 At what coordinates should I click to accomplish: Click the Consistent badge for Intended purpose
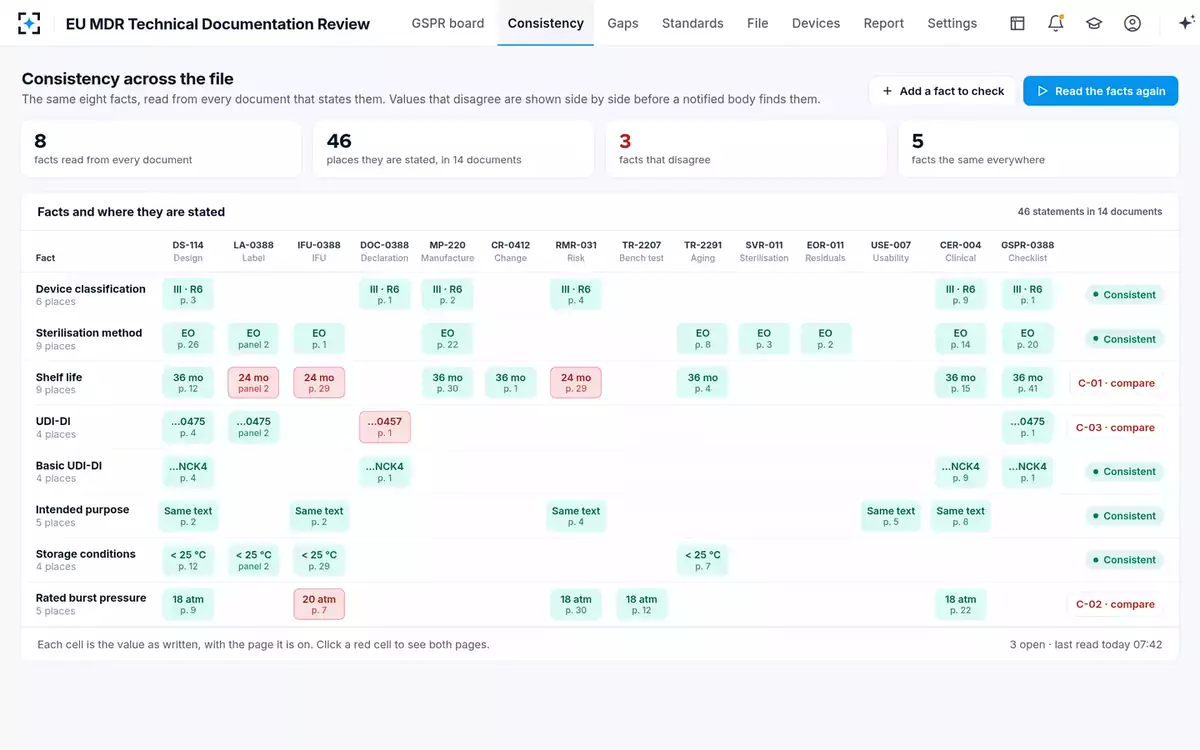point(1124,516)
